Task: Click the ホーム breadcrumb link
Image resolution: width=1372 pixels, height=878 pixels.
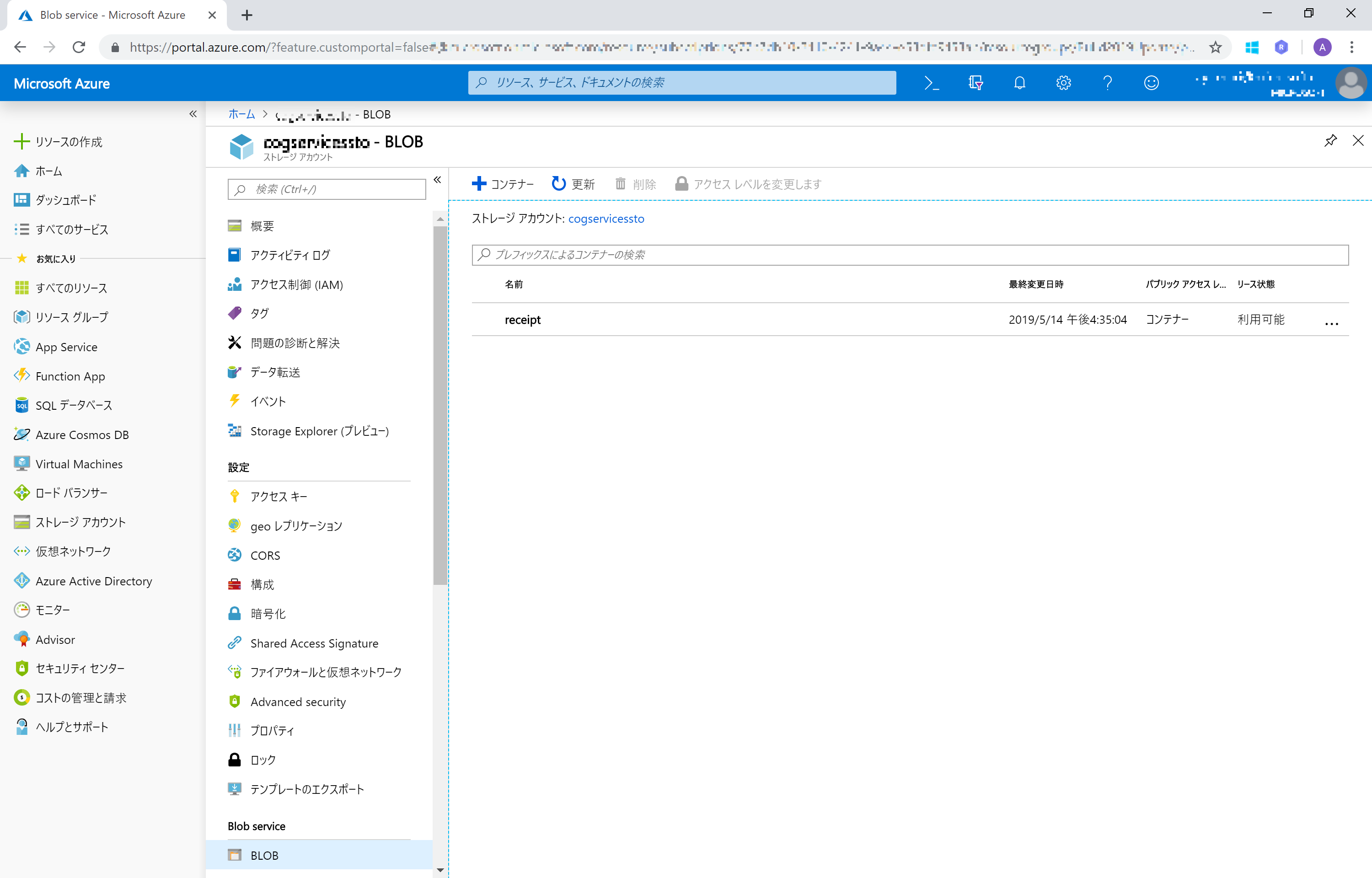Action: [x=241, y=115]
